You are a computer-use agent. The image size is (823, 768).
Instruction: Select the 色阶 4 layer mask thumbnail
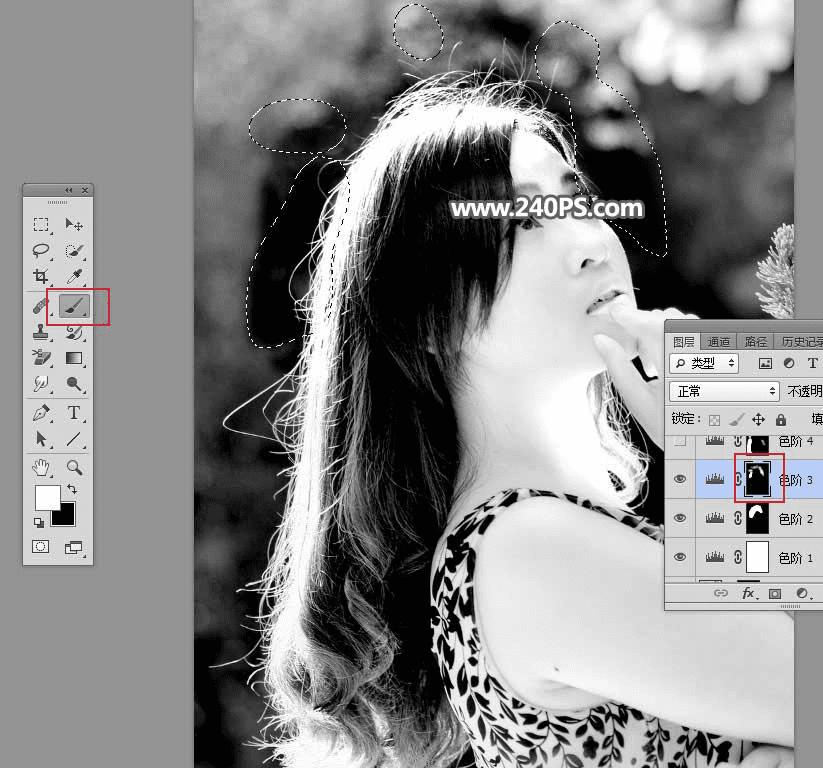pos(757,443)
